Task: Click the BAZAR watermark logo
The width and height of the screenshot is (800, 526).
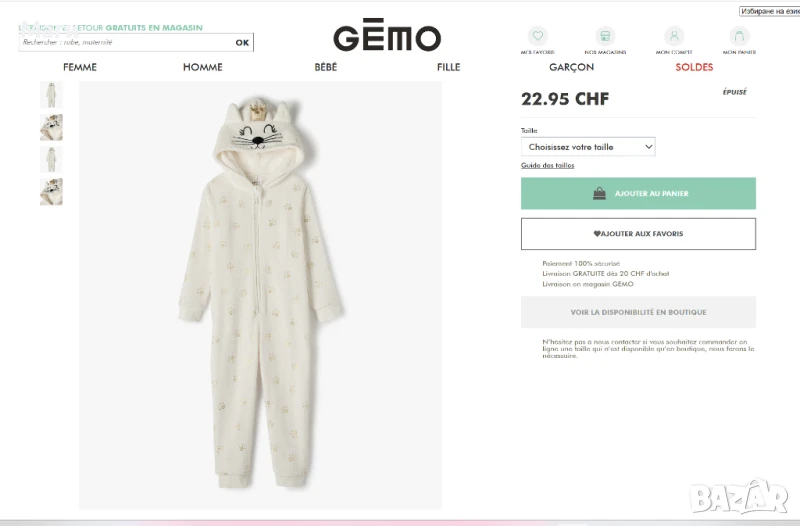Action: pyautogui.click(x=738, y=495)
